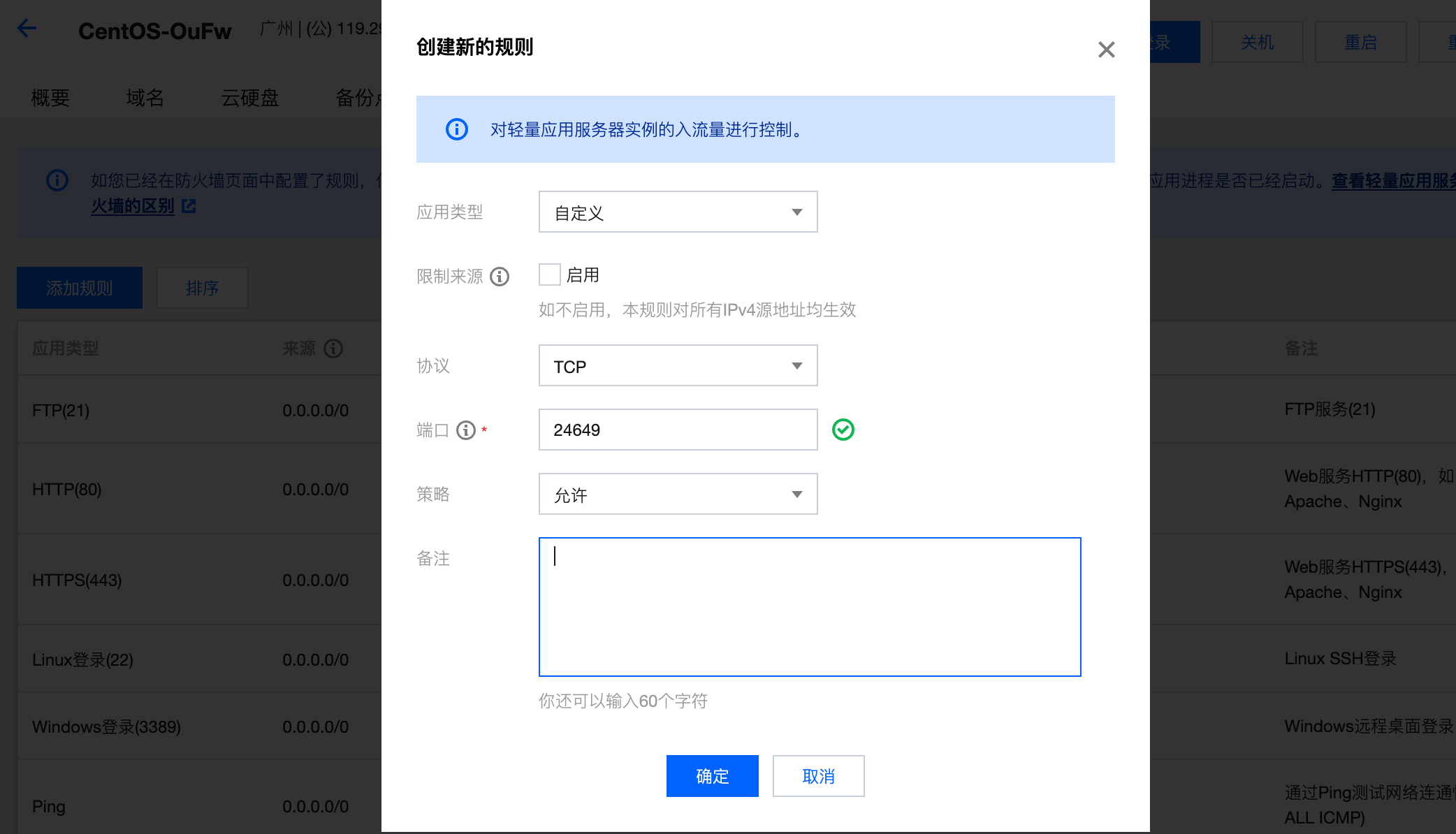Click inside the 备注 remarks text area

[x=810, y=607]
